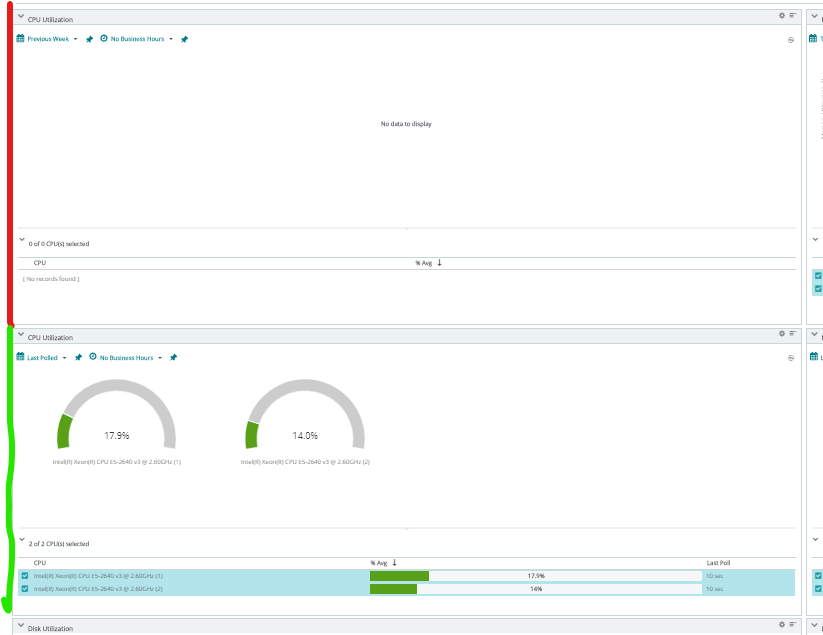Click the calendar icon beside Last Polled
The image size is (823, 635).
[x=20, y=357]
